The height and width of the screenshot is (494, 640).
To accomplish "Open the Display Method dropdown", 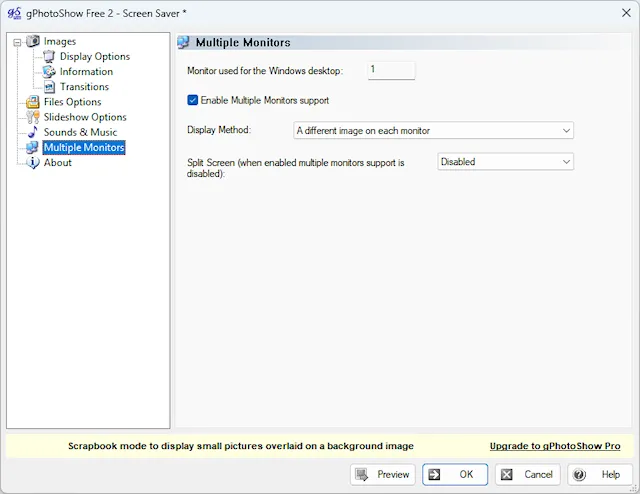I will click(x=433, y=130).
